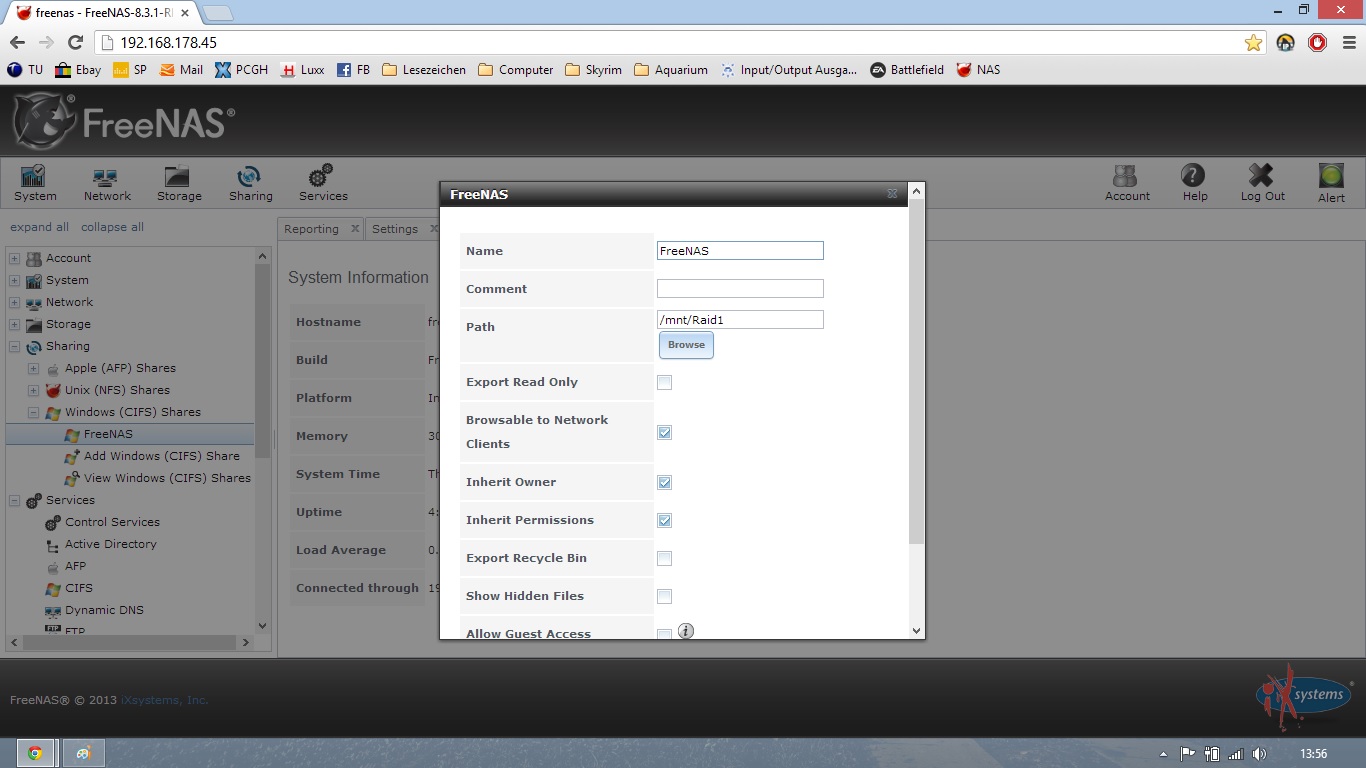Switch to the Reporting tab

pyautogui.click(x=311, y=229)
